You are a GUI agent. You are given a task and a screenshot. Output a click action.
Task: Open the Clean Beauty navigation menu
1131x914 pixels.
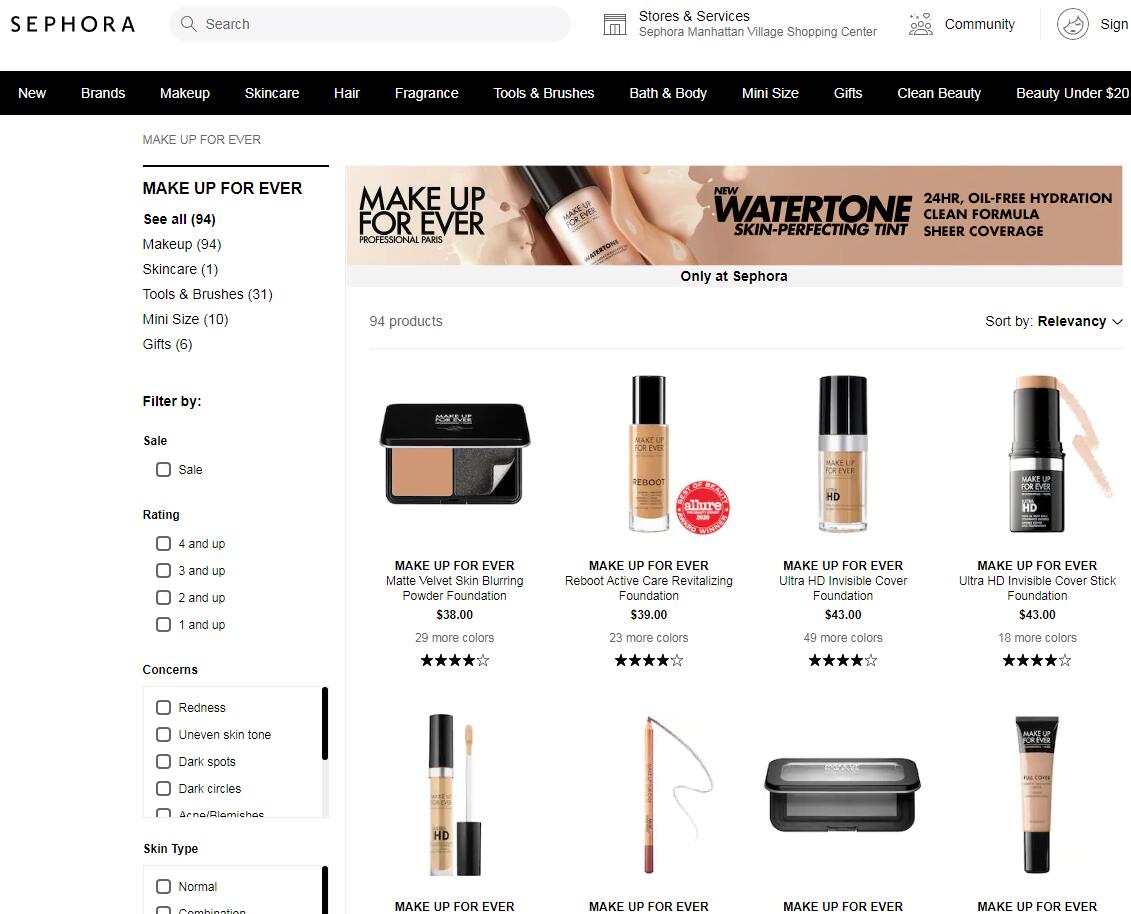(939, 93)
